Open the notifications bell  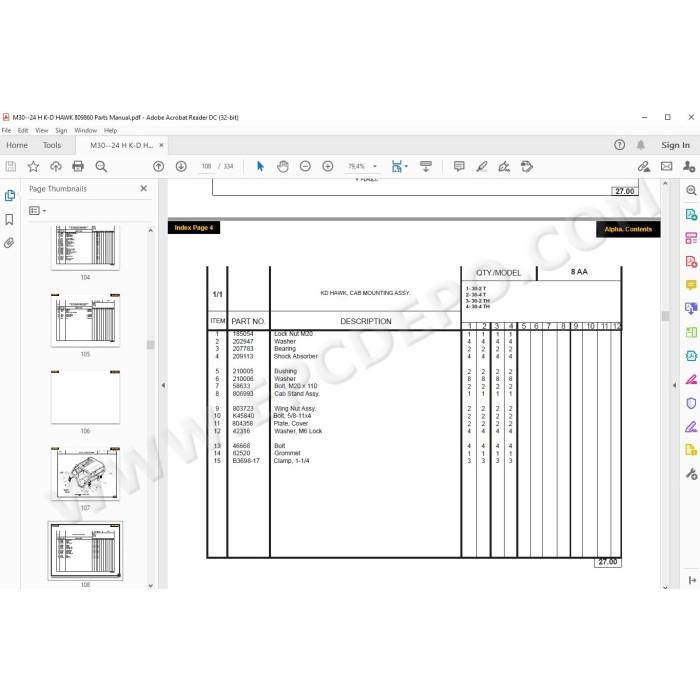click(641, 145)
